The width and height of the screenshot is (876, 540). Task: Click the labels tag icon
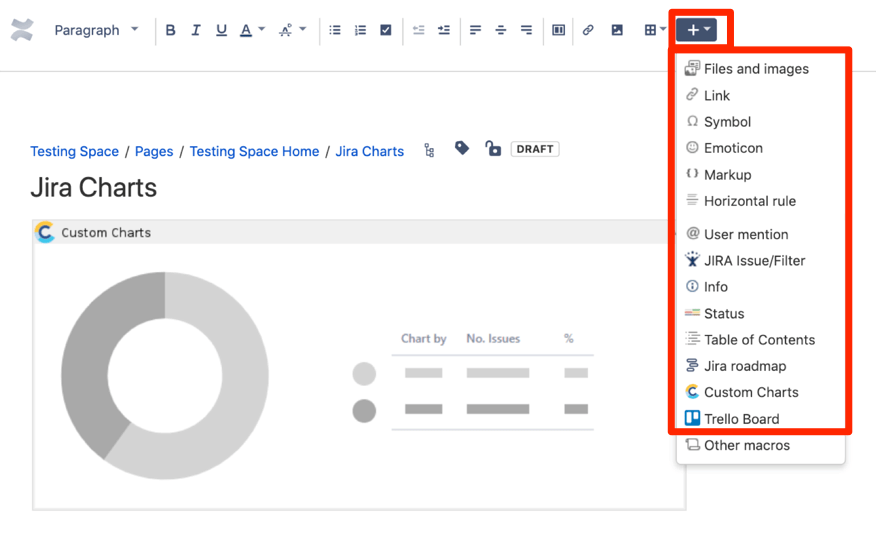coord(461,148)
